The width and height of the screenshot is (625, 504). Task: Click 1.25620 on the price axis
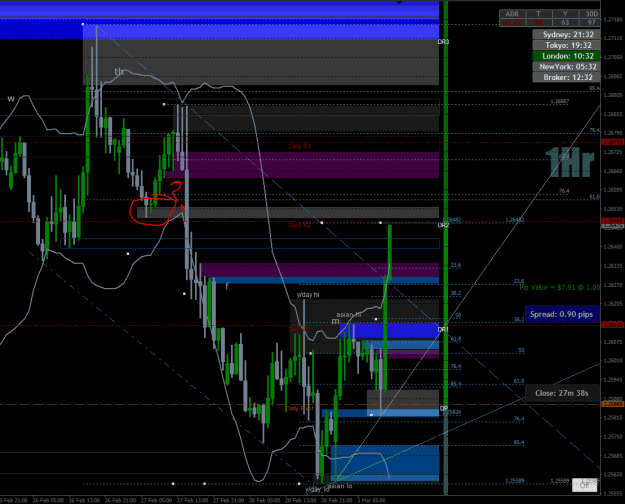pos(613,474)
